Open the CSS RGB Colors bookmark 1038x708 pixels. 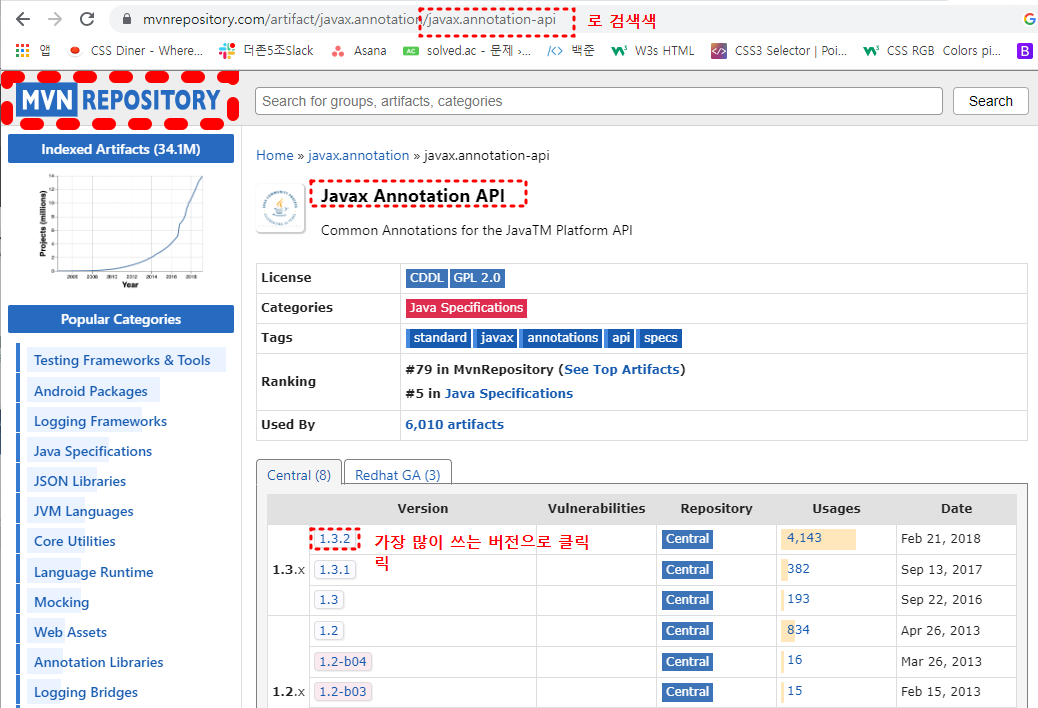pos(932,50)
